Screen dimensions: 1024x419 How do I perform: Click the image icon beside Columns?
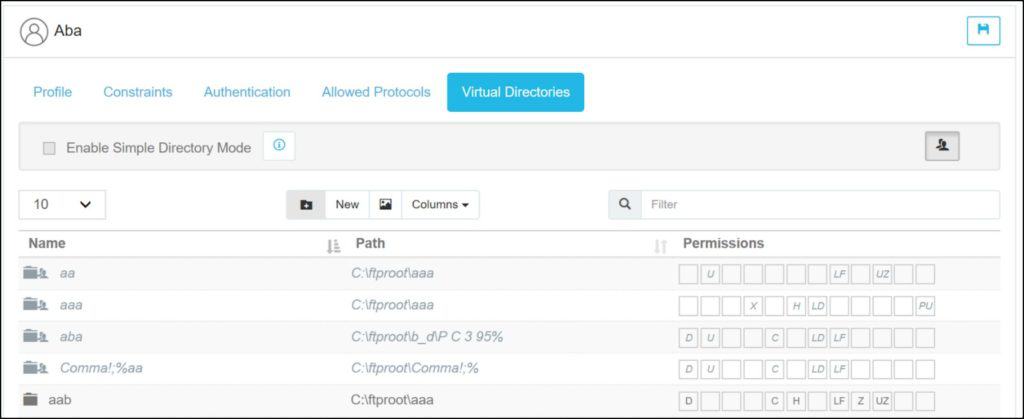click(385, 205)
